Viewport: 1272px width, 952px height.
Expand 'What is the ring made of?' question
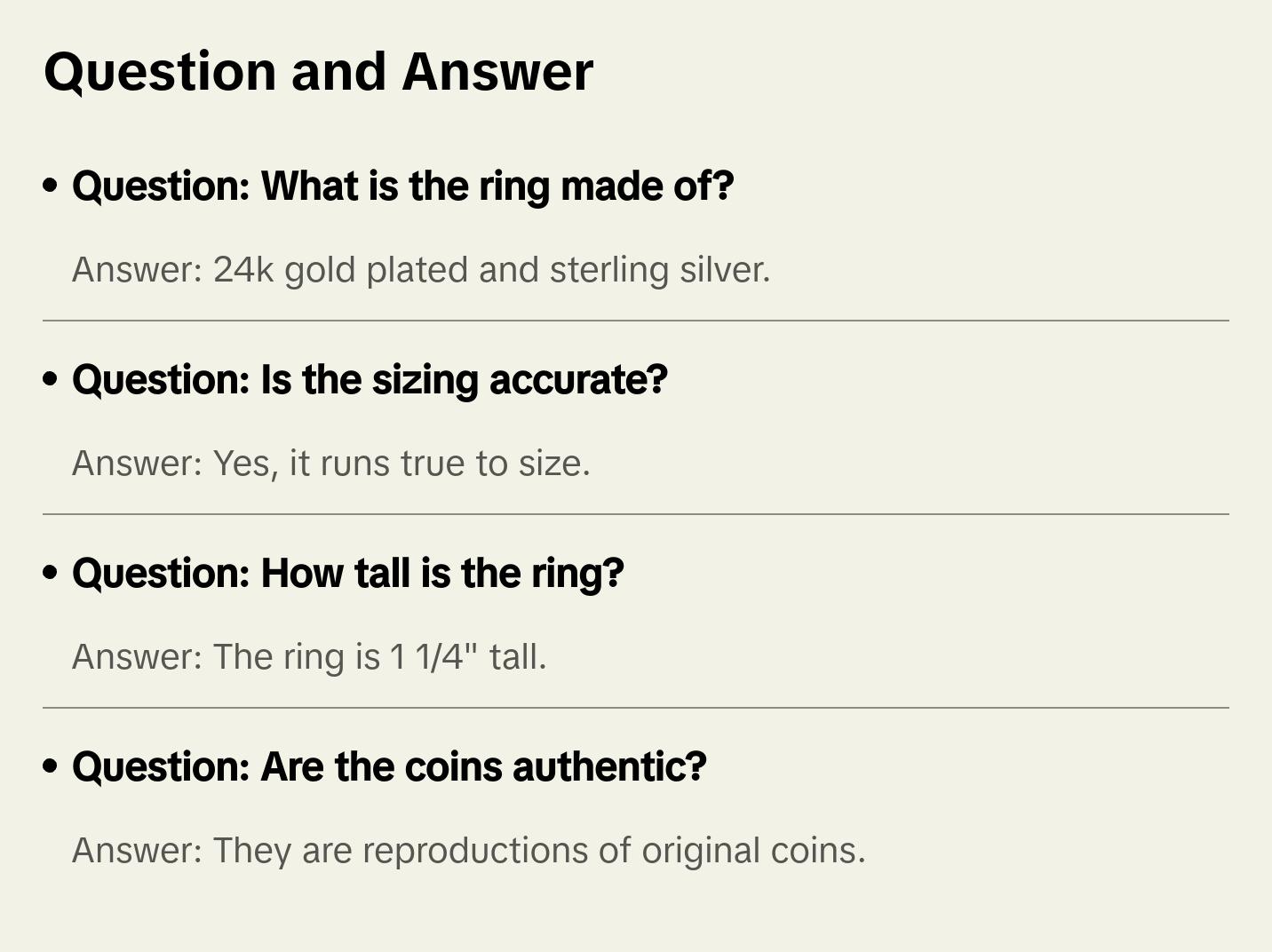[x=402, y=186]
